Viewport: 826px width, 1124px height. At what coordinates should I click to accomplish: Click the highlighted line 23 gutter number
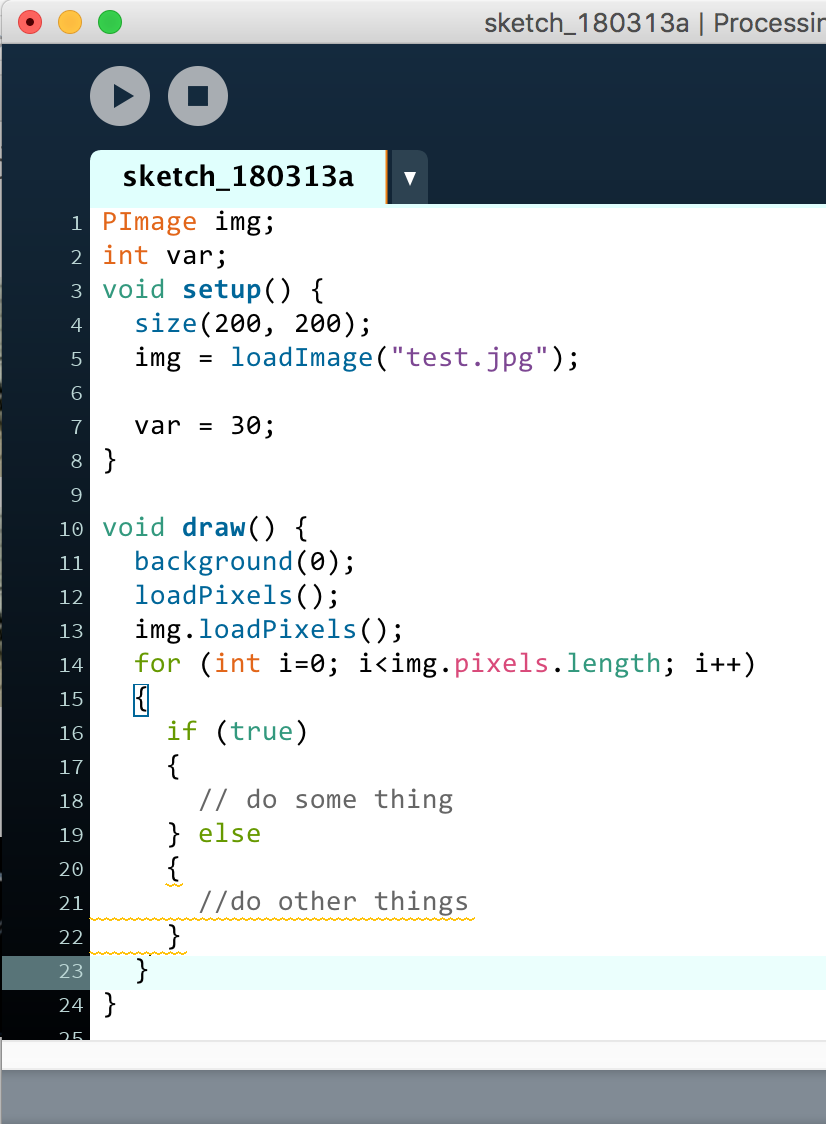coord(71,971)
